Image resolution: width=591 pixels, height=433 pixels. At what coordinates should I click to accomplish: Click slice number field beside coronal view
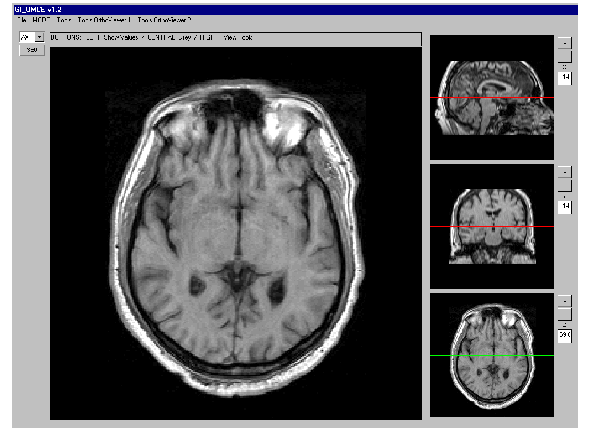(x=565, y=206)
